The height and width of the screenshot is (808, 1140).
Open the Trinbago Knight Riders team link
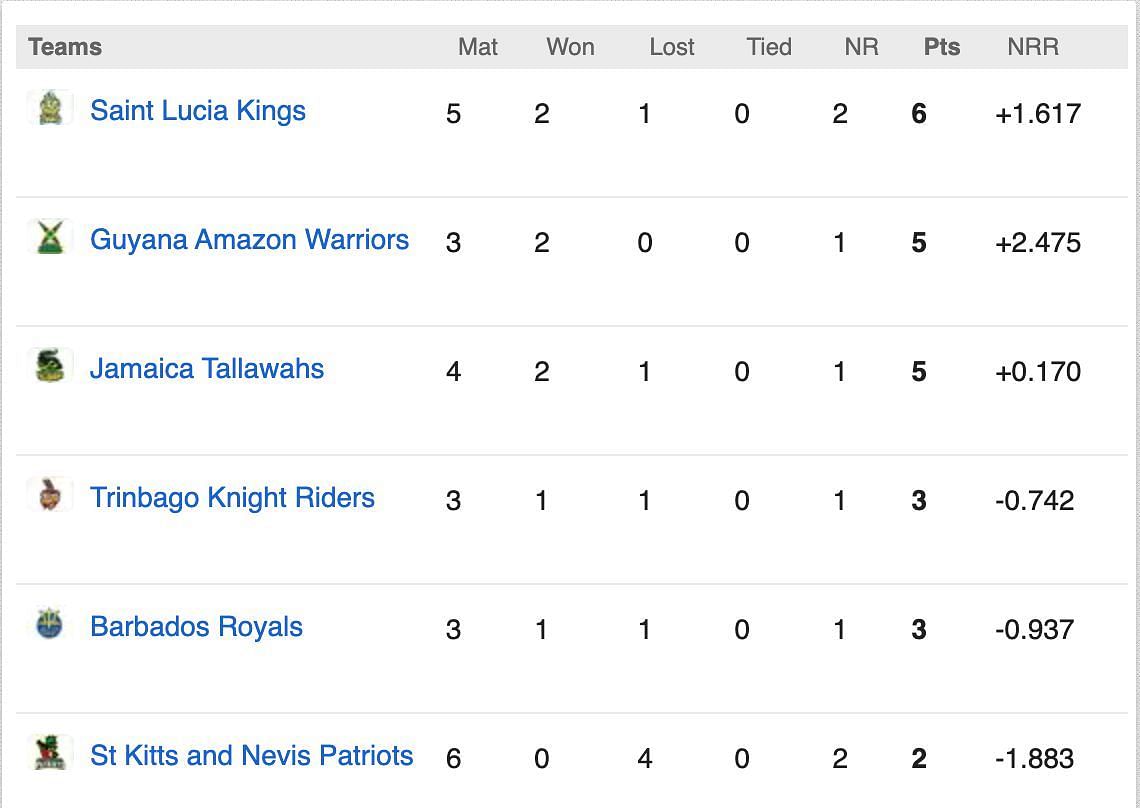pos(233,497)
